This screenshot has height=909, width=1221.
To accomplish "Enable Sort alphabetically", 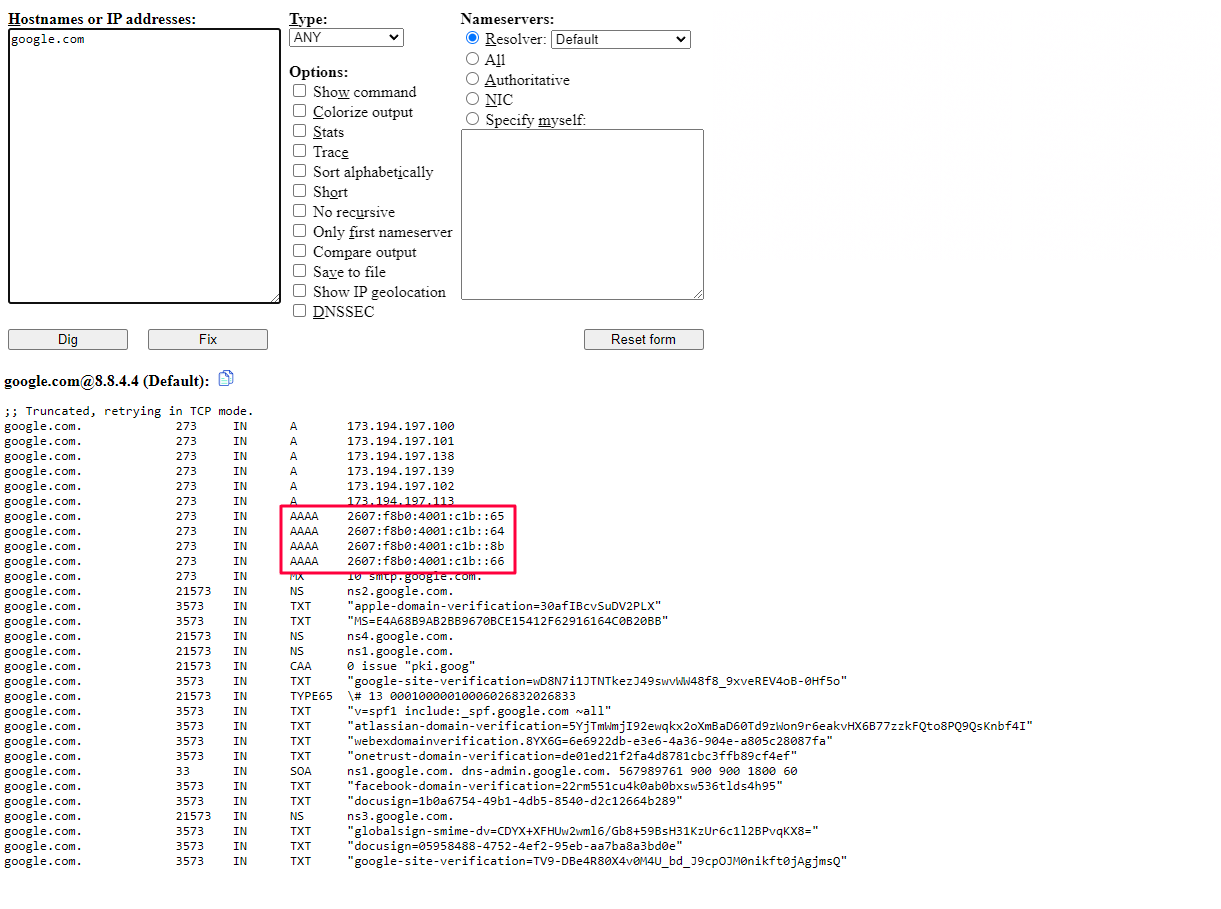I will [x=299, y=171].
